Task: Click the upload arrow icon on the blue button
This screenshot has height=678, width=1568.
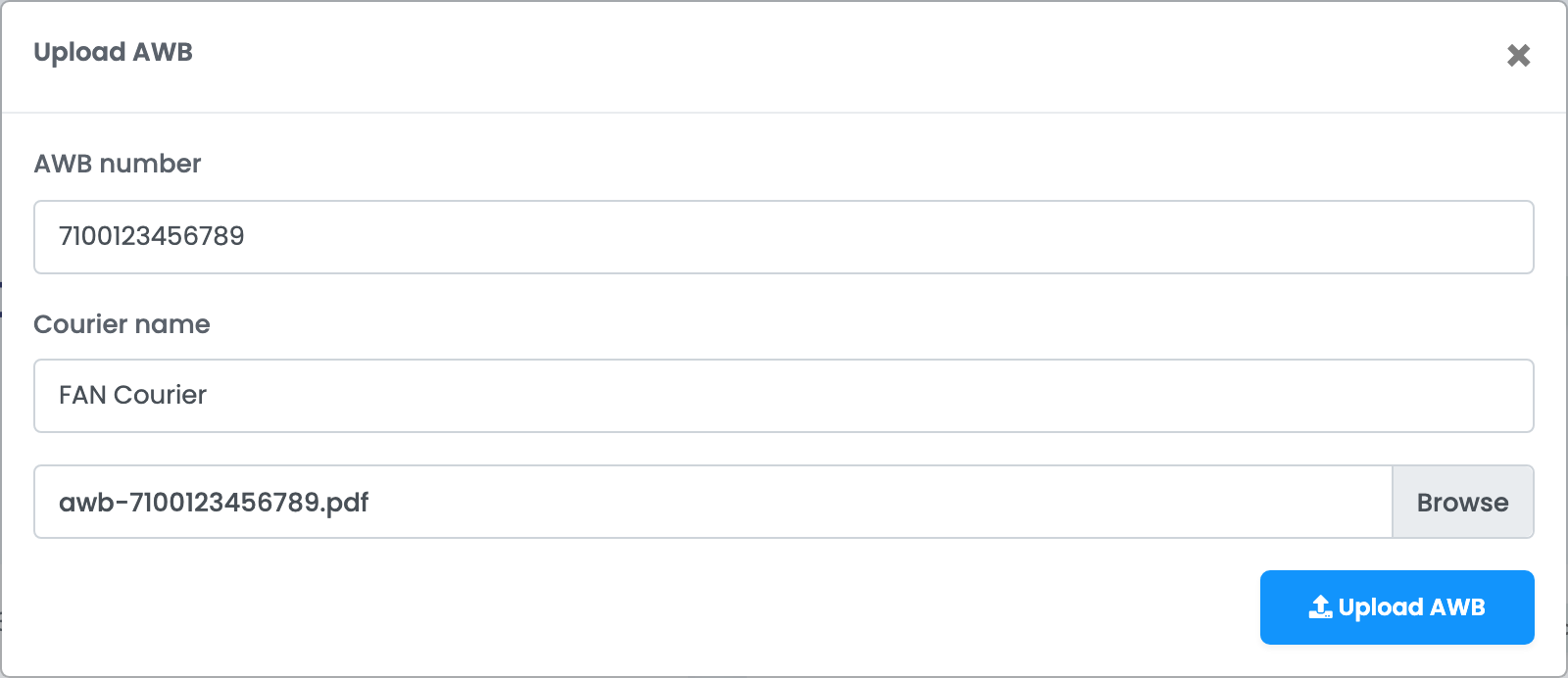Action: pos(1320,607)
